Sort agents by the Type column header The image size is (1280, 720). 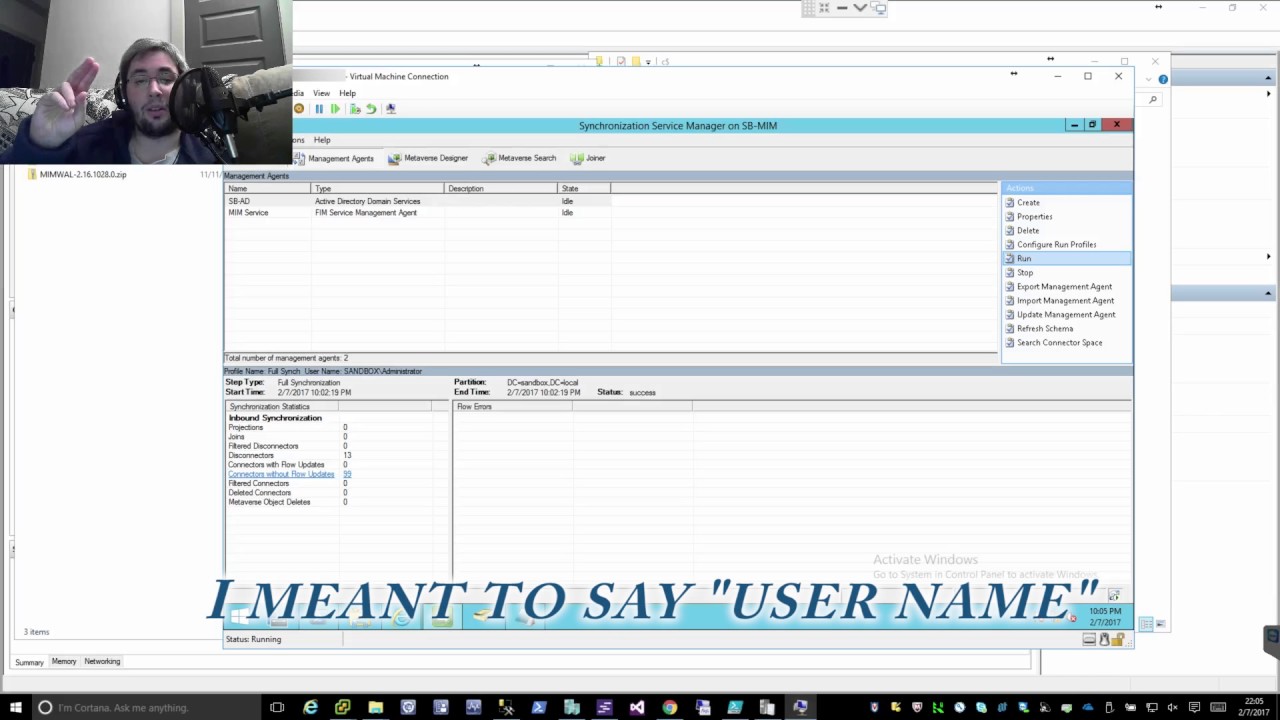[378, 189]
